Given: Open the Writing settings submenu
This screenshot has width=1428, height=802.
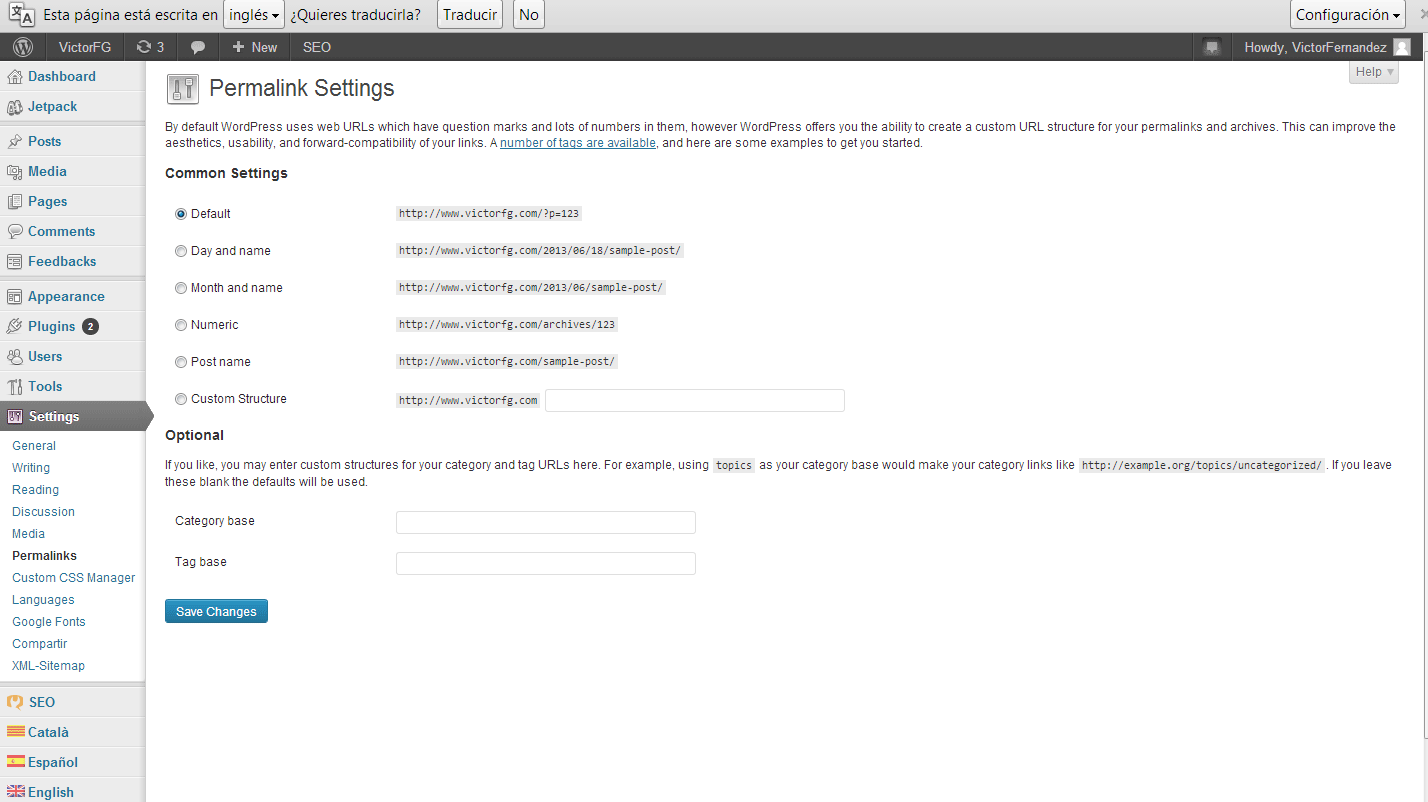Looking at the screenshot, I should pos(31,468).
